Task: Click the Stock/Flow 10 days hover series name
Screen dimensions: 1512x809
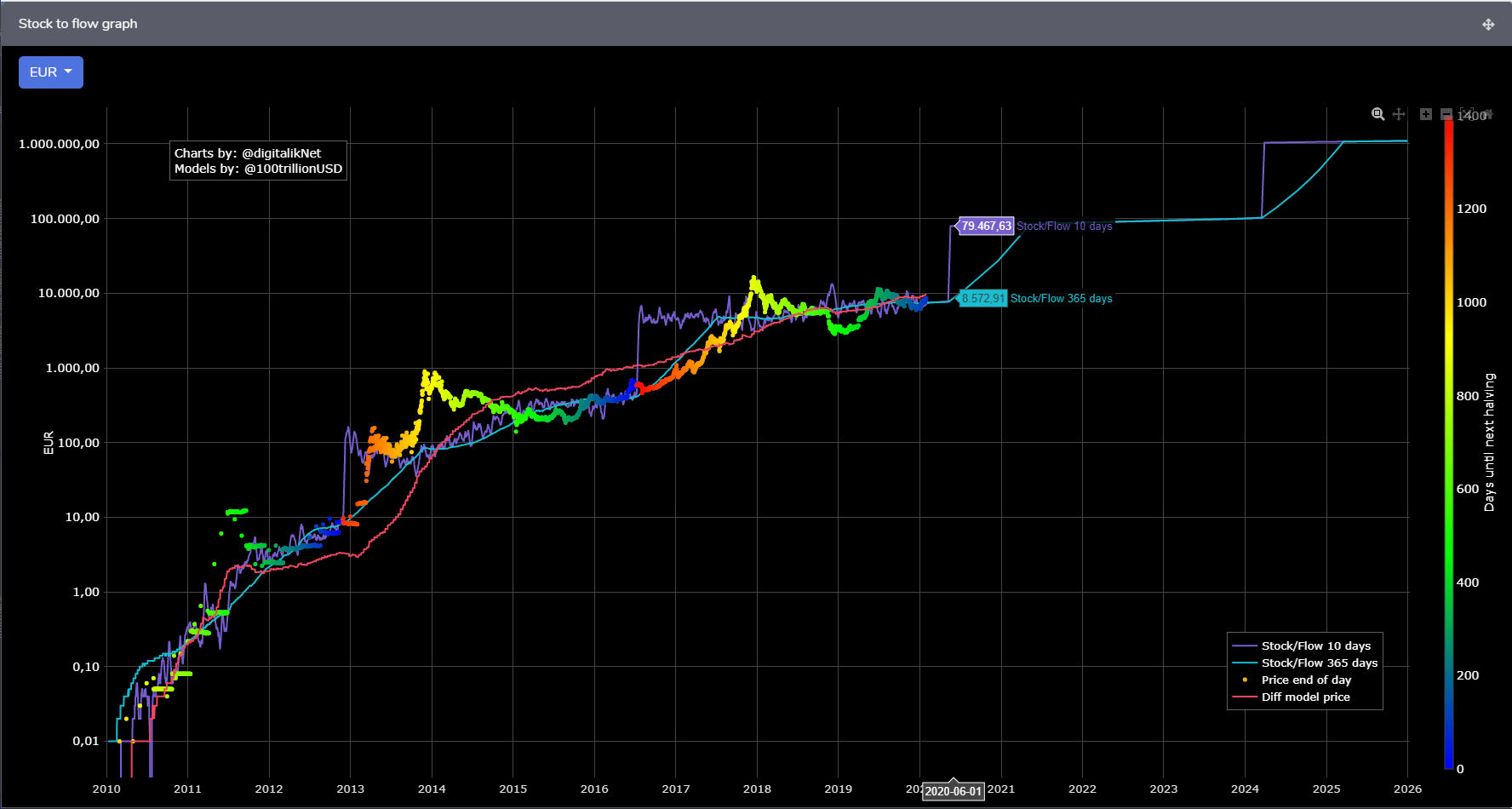Action: point(1064,226)
